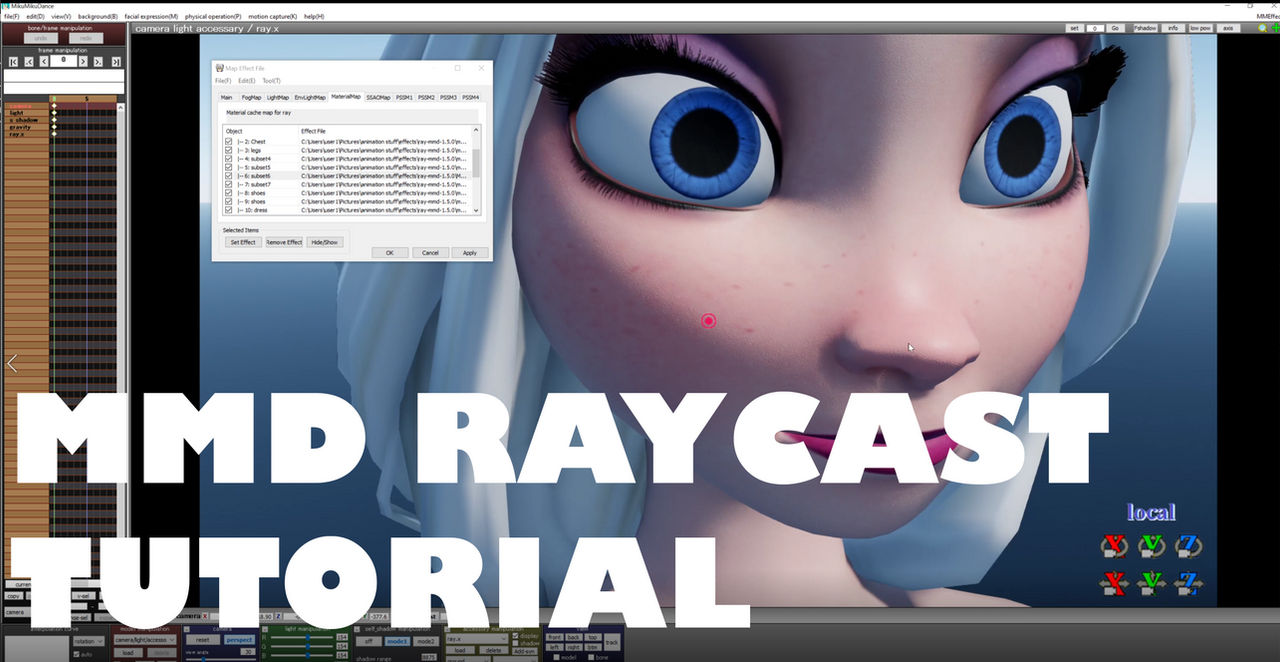1280x662 pixels.
Task: Toggle the dress material checkbox
Action: point(229,210)
